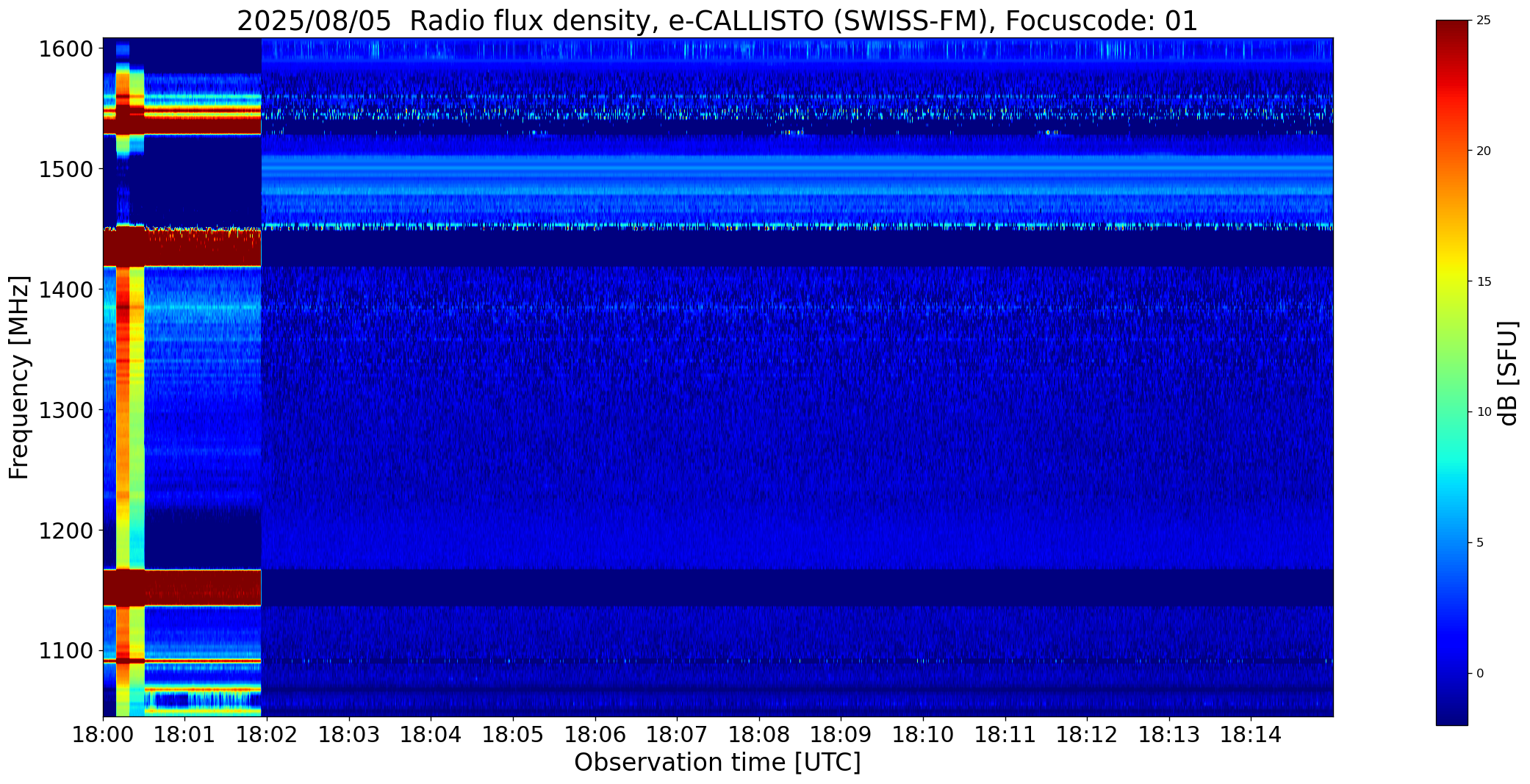Click the 18:04 time tick label

point(431,735)
